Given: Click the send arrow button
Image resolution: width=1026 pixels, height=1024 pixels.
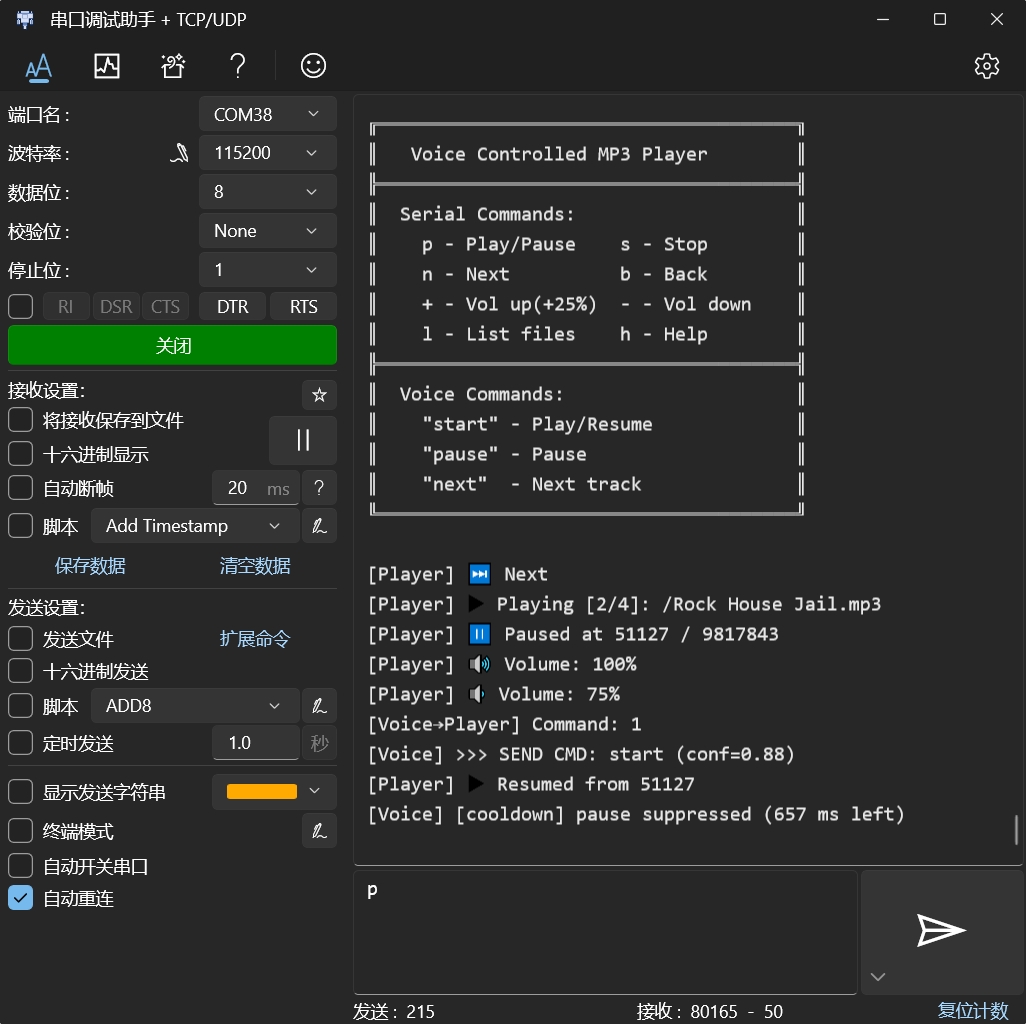Looking at the screenshot, I should click(x=940, y=930).
